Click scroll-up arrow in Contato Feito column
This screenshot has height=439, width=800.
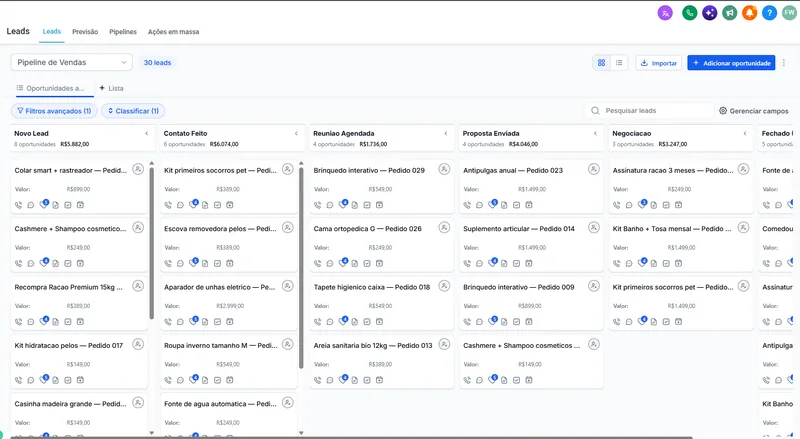[x=301, y=163]
